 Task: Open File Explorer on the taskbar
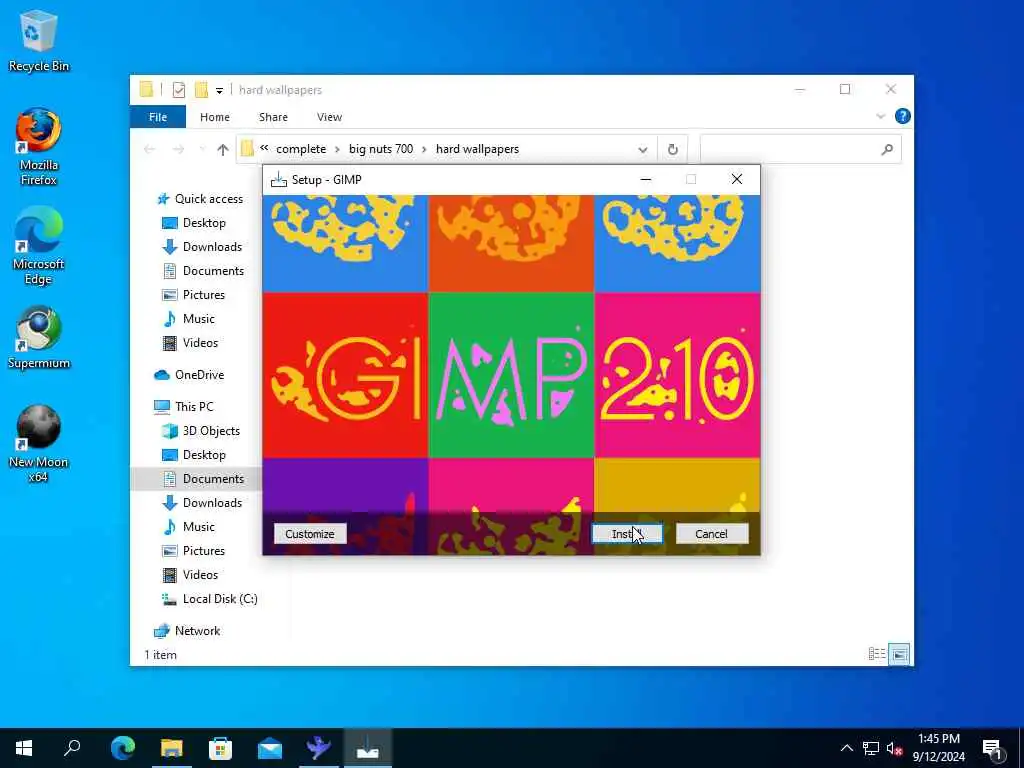pos(172,748)
